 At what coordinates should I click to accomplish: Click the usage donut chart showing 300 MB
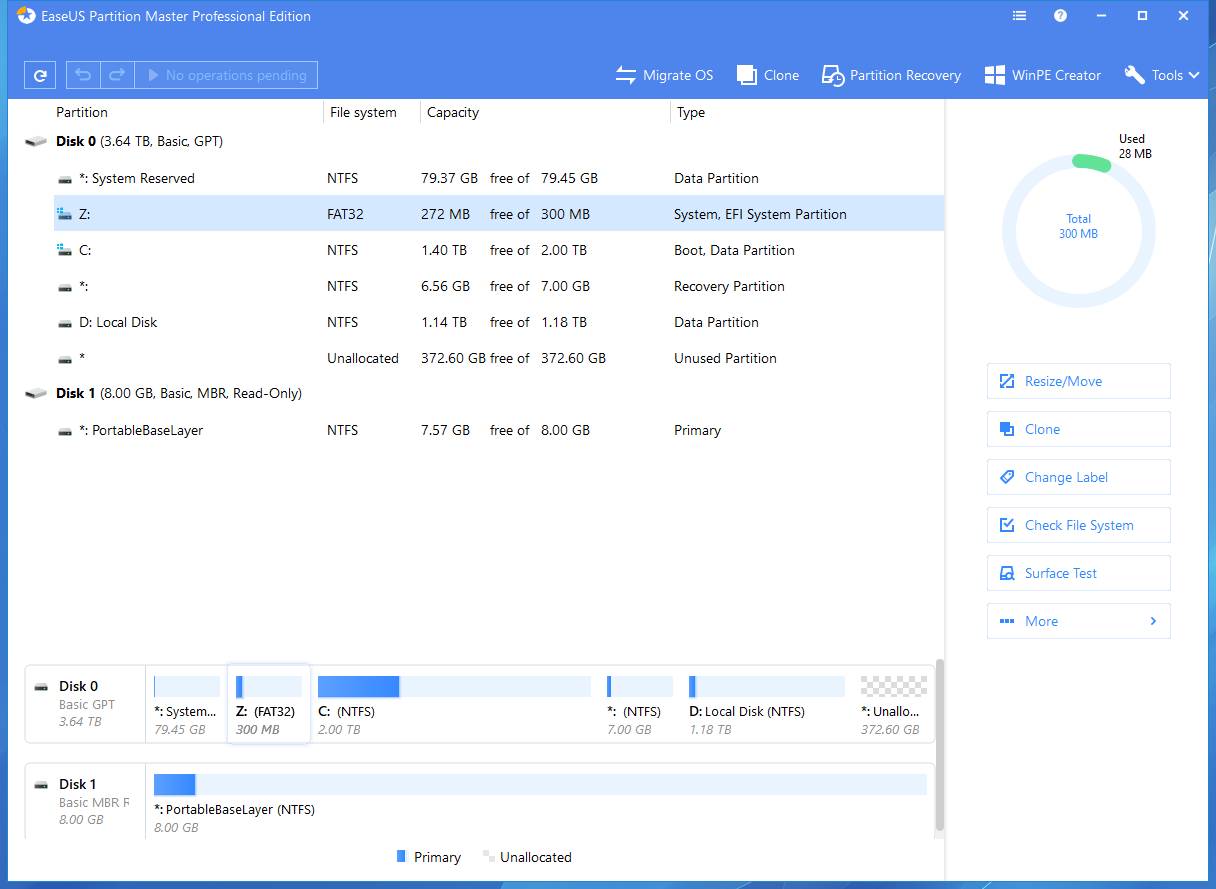coord(1078,230)
